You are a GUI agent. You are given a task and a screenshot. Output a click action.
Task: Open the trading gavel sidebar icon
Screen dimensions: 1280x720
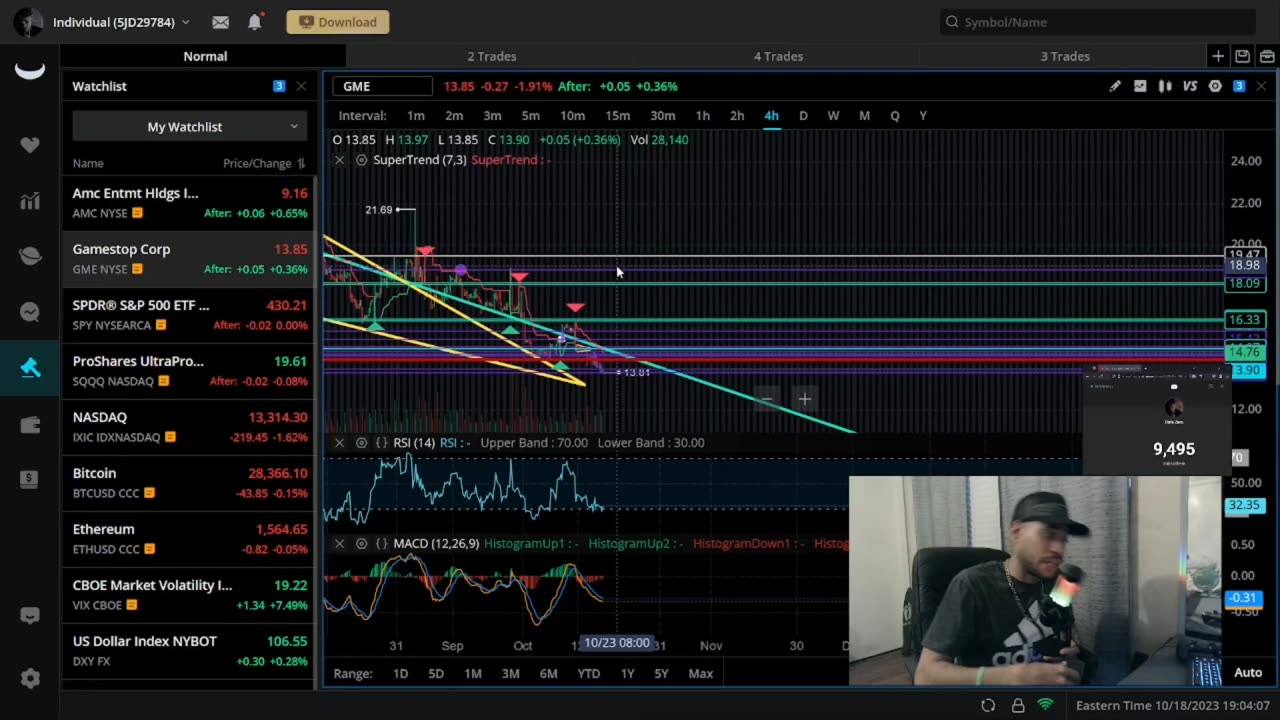pos(30,368)
